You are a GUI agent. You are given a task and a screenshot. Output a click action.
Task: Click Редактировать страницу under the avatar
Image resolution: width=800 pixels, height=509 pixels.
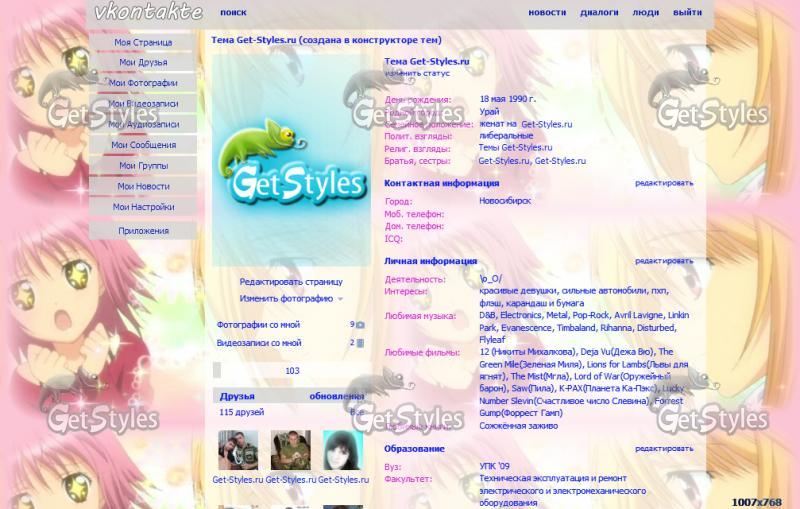click(x=291, y=282)
